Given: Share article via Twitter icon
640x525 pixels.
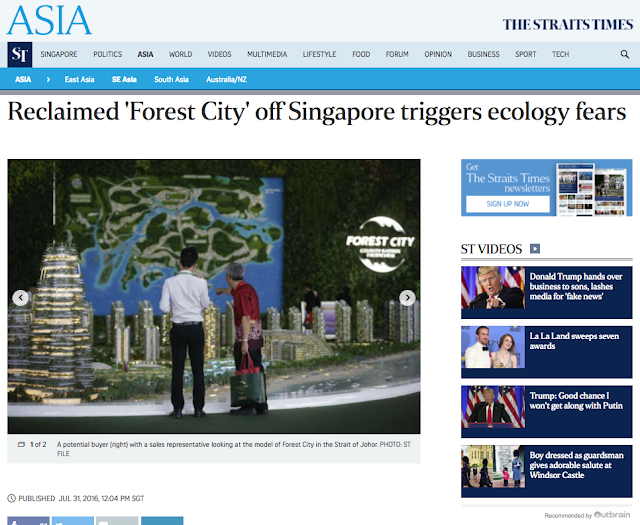Looking at the screenshot, I should pyautogui.click(x=73, y=521).
